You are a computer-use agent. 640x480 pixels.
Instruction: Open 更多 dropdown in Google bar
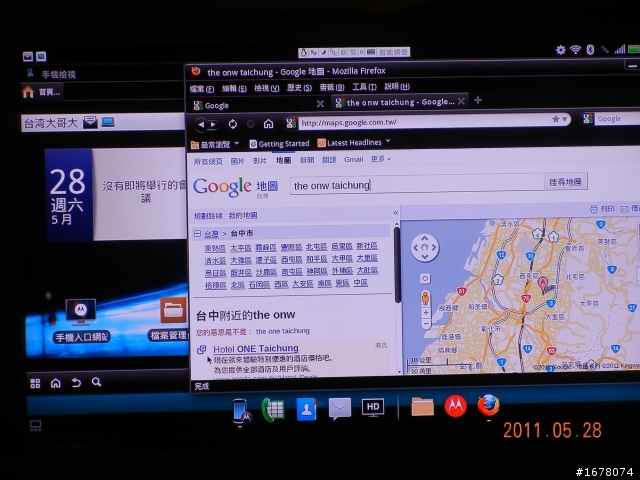380,159
